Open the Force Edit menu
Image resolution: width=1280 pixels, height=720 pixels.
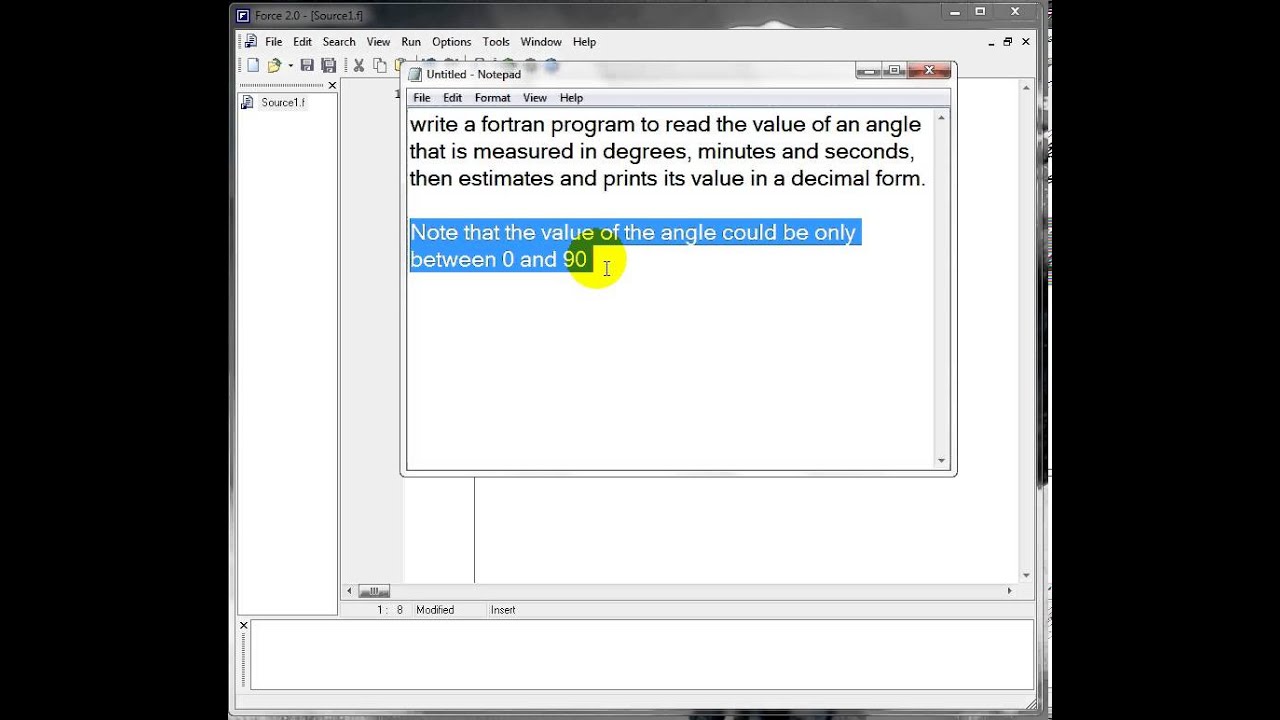[x=302, y=42]
